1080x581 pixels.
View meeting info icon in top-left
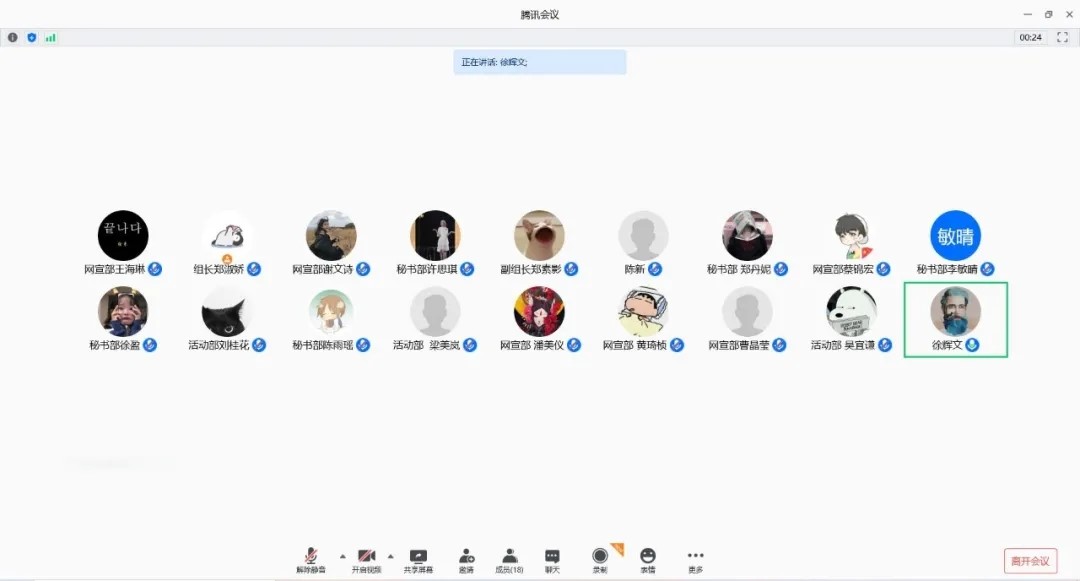pyautogui.click(x=13, y=37)
